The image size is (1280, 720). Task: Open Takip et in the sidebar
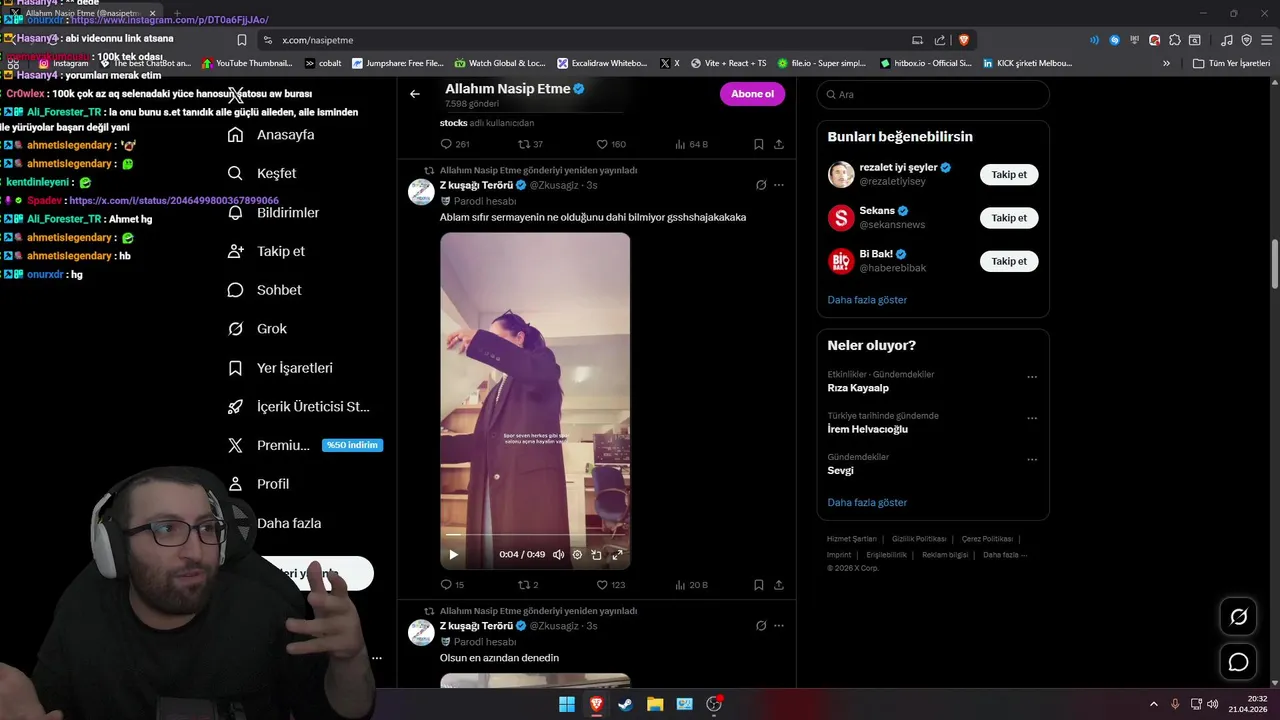point(266,251)
